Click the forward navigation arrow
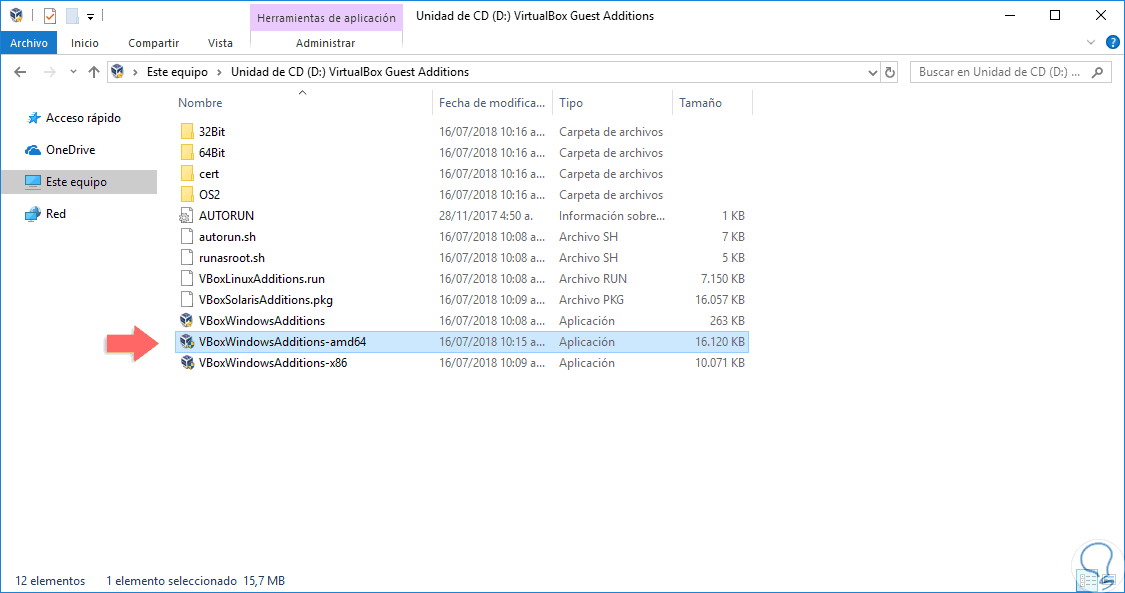Screen dimensions: 1125x593 pyautogui.click(x=50, y=72)
